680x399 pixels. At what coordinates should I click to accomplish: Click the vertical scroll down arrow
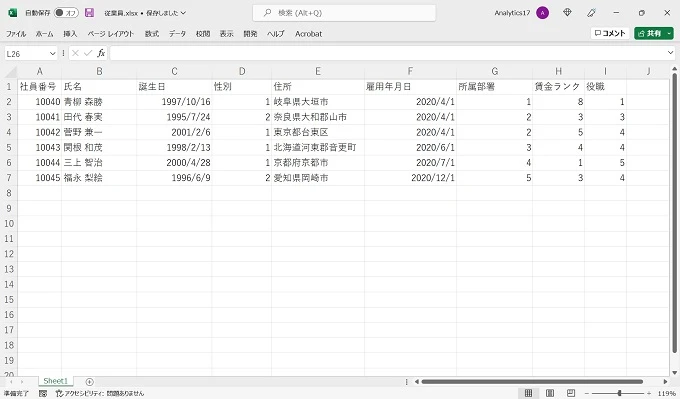click(x=674, y=373)
